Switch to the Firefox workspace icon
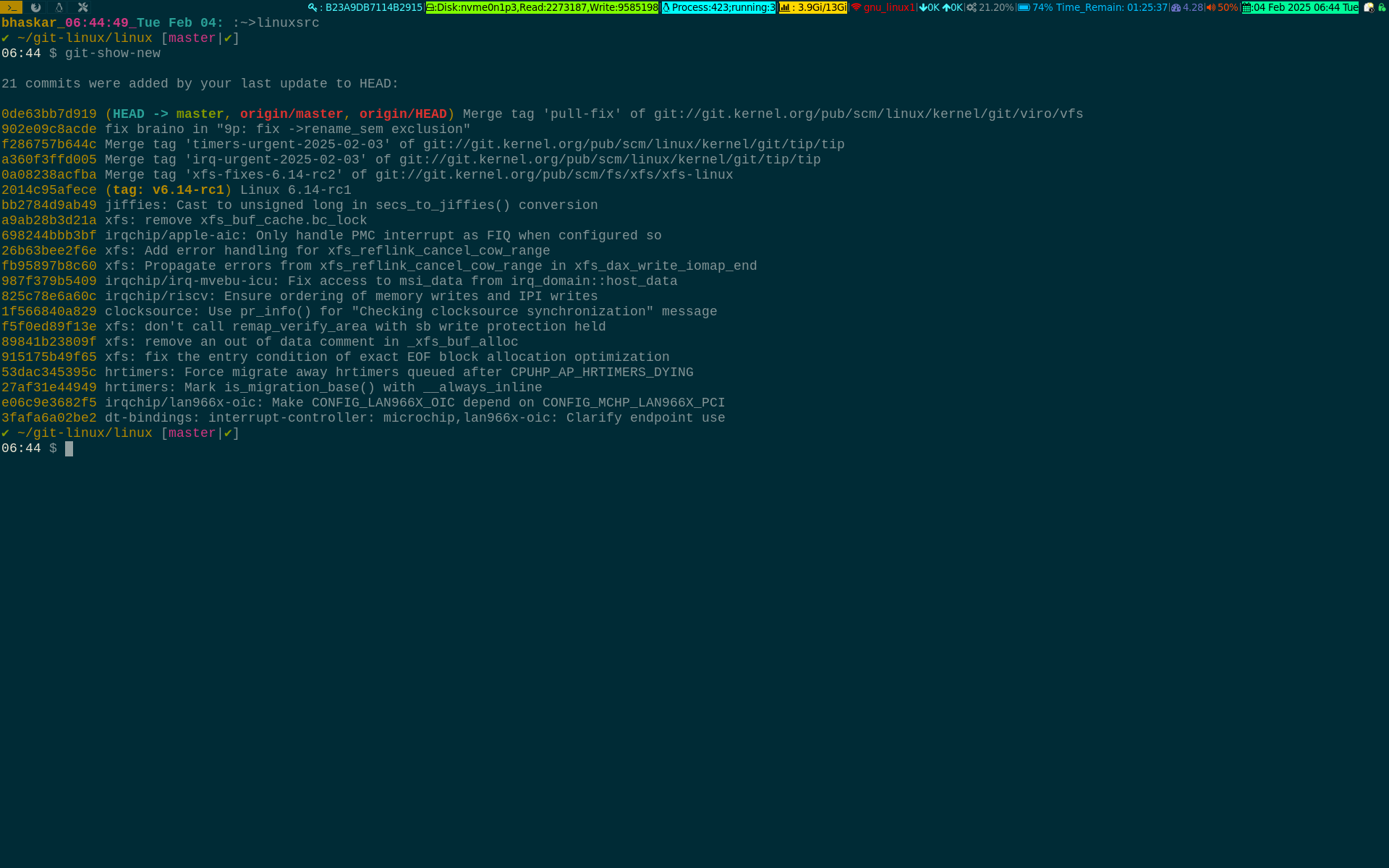The image size is (1389, 868). [x=35, y=7]
